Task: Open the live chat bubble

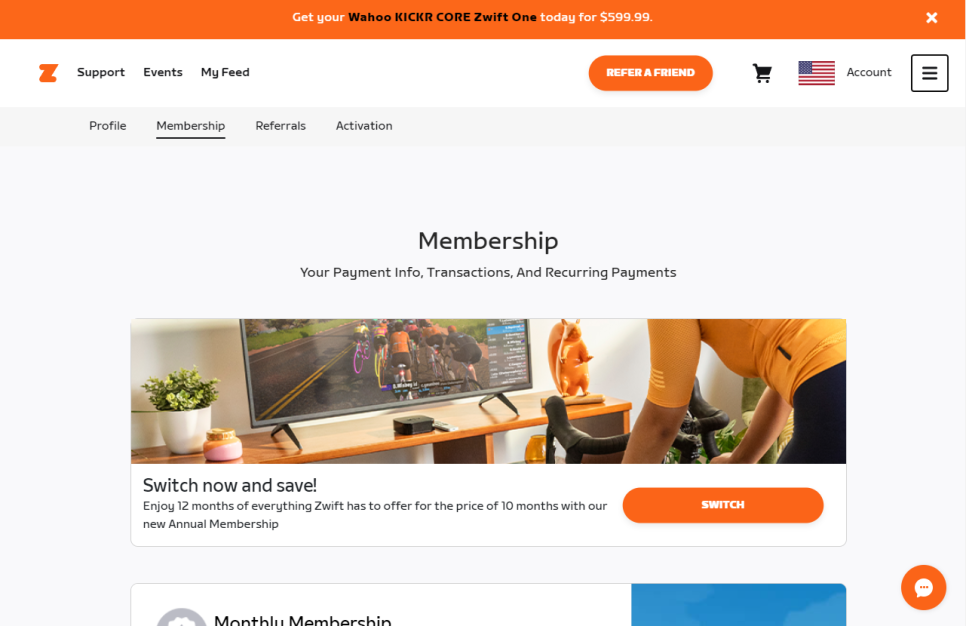Action: [923, 587]
